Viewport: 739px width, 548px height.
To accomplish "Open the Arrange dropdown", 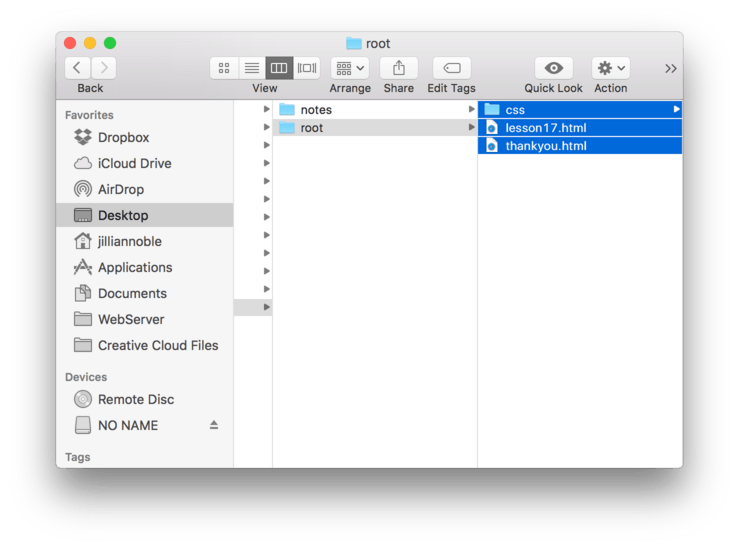I will 350,68.
